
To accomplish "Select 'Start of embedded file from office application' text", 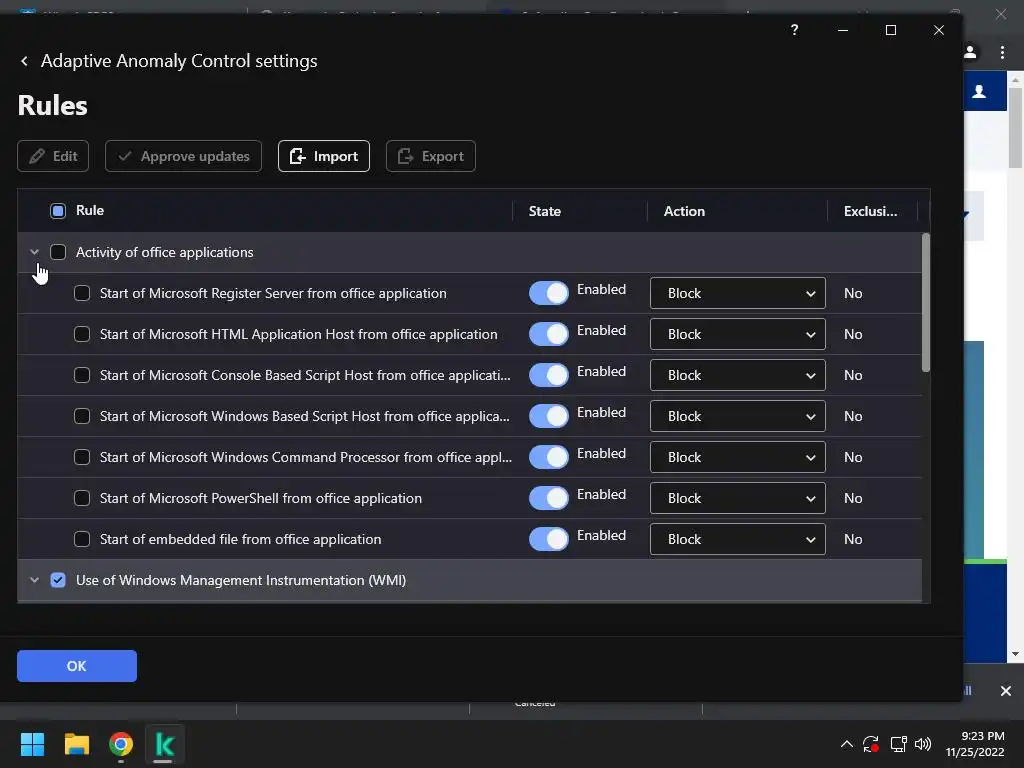I will (240, 539).
